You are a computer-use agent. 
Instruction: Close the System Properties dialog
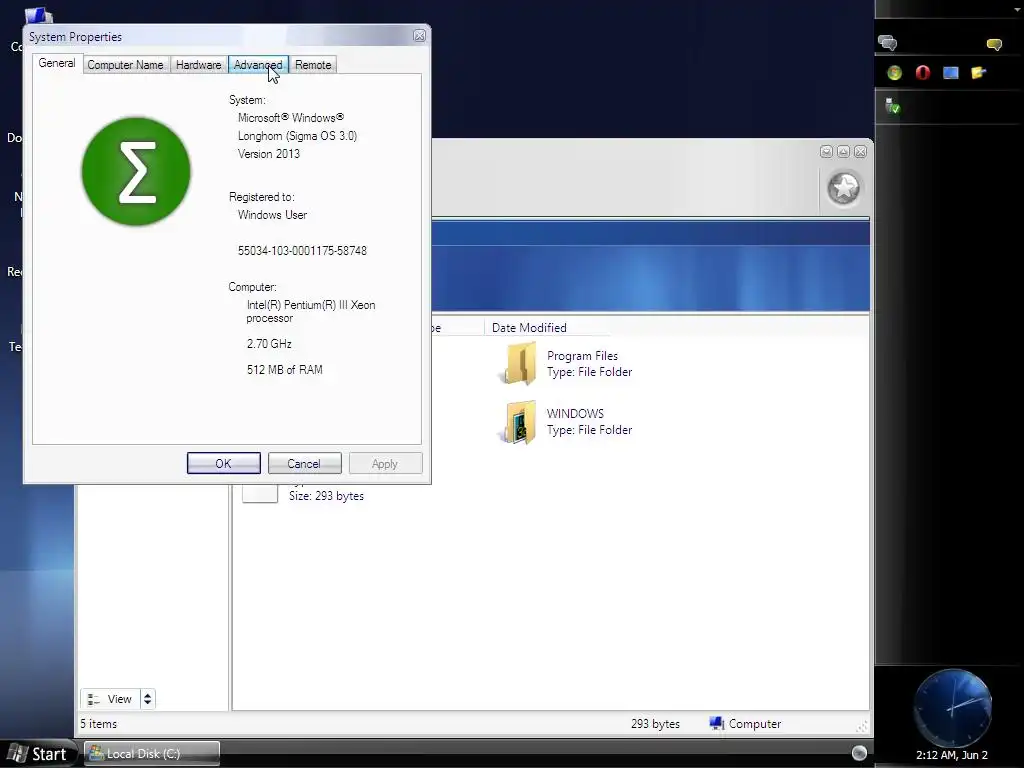pyautogui.click(x=419, y=37)
